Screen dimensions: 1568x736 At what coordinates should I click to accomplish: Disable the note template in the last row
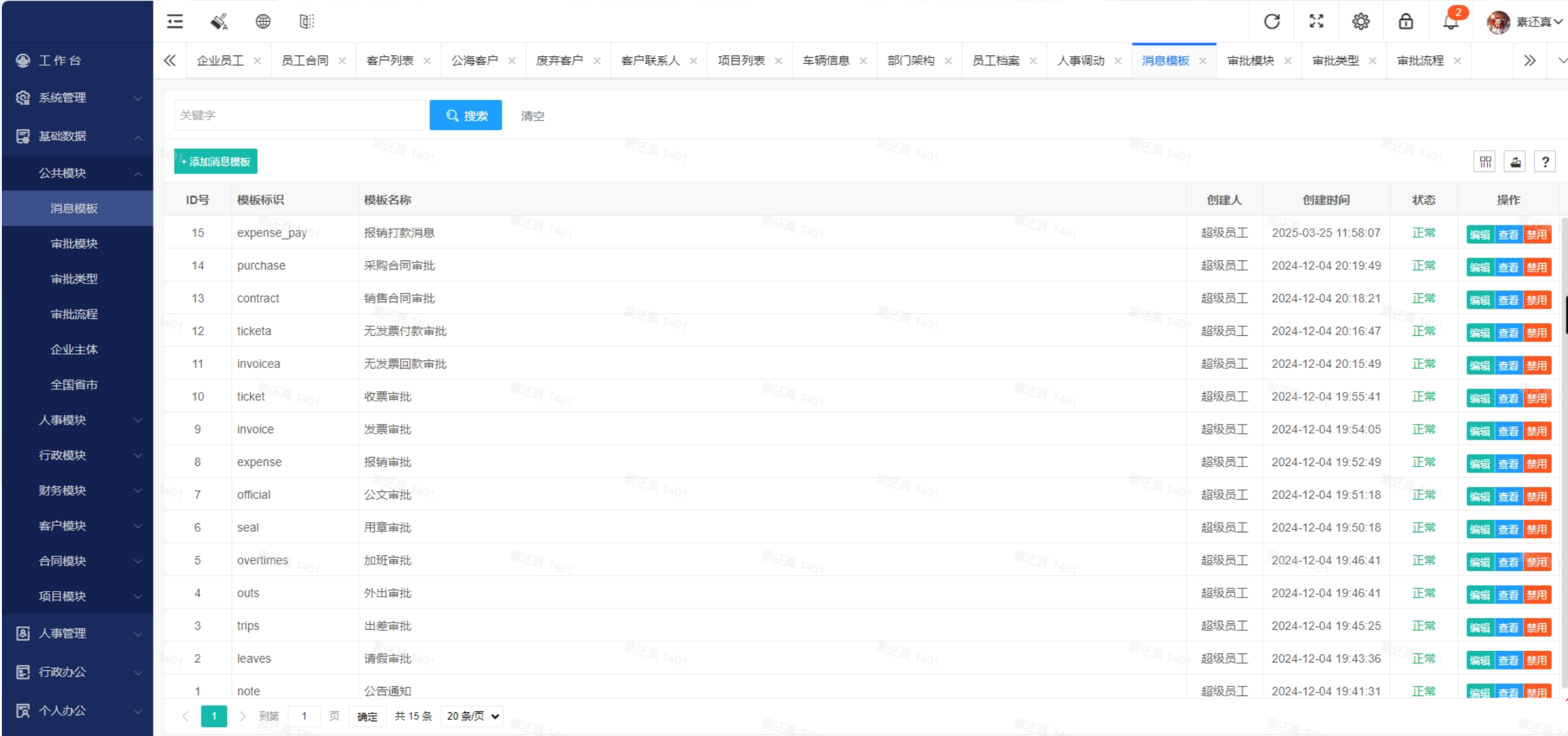(1538, 692)
